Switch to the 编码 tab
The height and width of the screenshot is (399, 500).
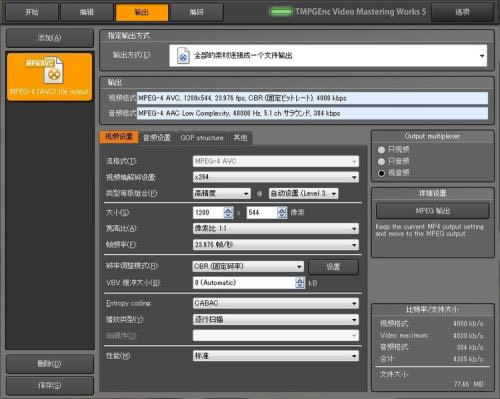click(x=197, y=12)
